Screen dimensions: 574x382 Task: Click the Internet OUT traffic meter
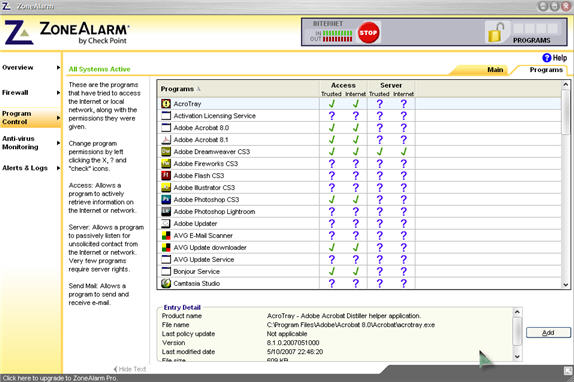coord(337,39)
